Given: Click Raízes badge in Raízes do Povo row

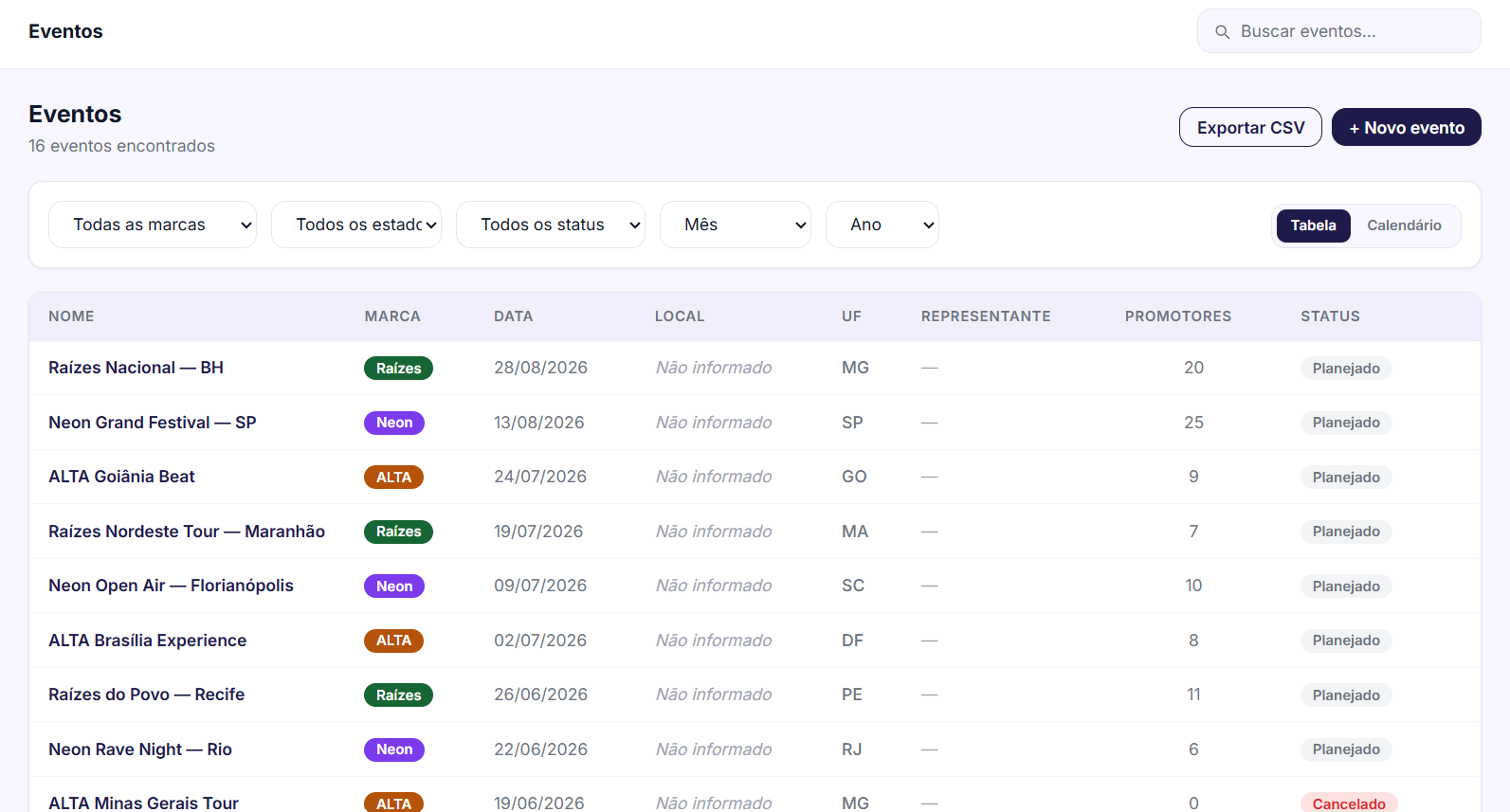Looking at the screenshot, I should point(398,695).
